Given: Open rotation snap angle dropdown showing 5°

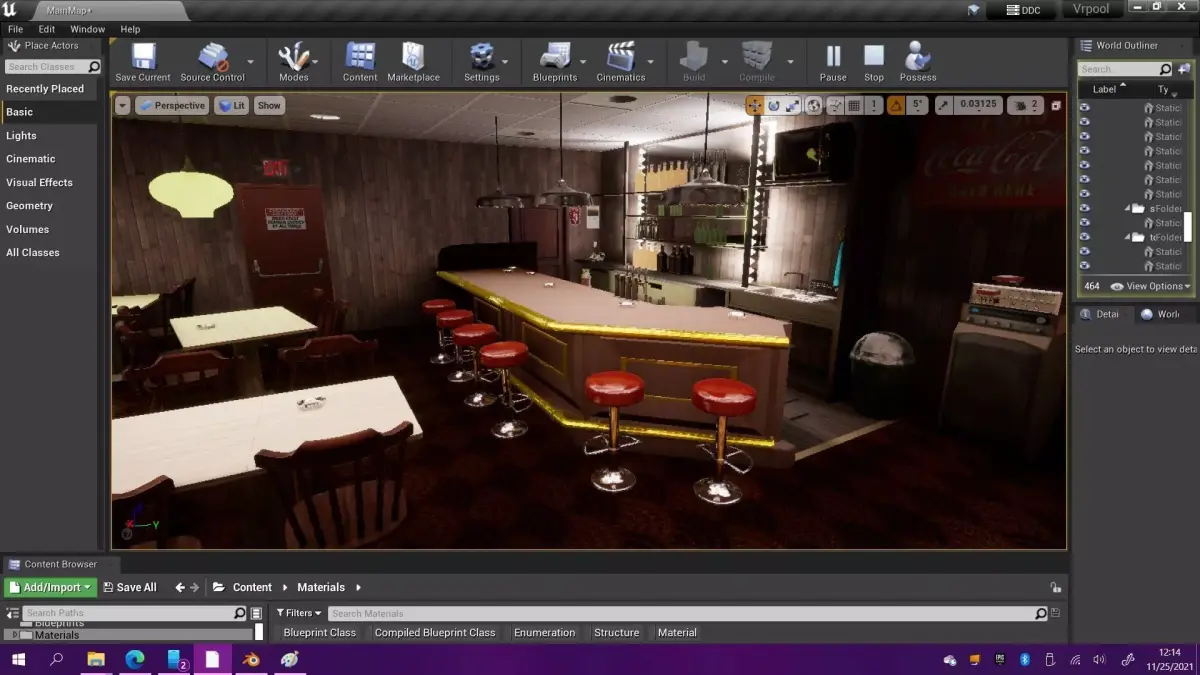Looking at the screenshot, I should click(x=919, y=105).
